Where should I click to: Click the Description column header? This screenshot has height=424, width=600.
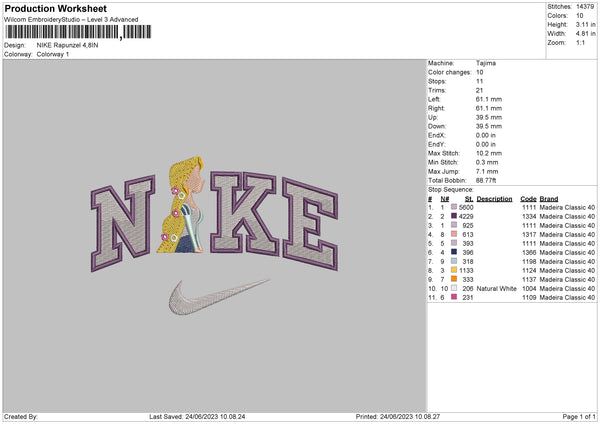pos(494,199)
